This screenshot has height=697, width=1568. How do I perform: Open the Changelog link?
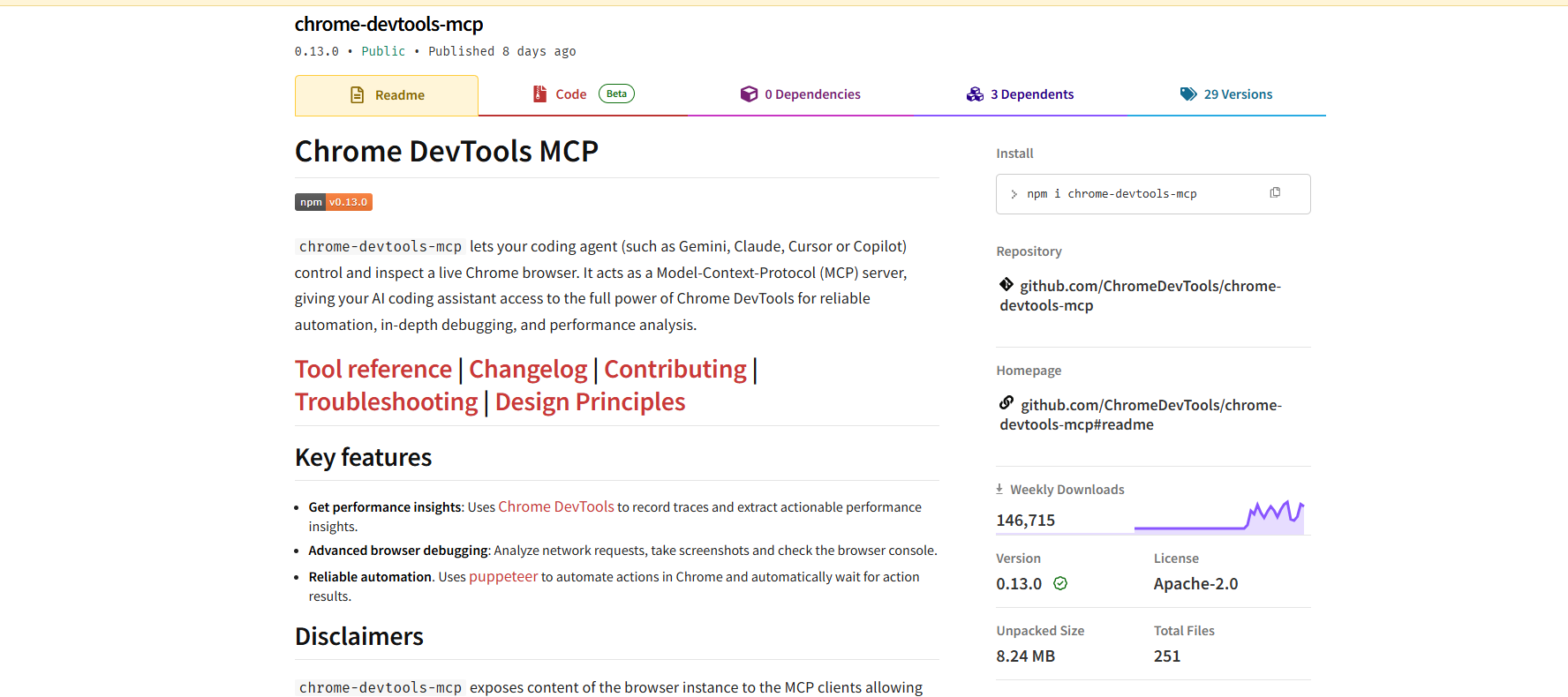pyautogui.click(x=528, y=369)
